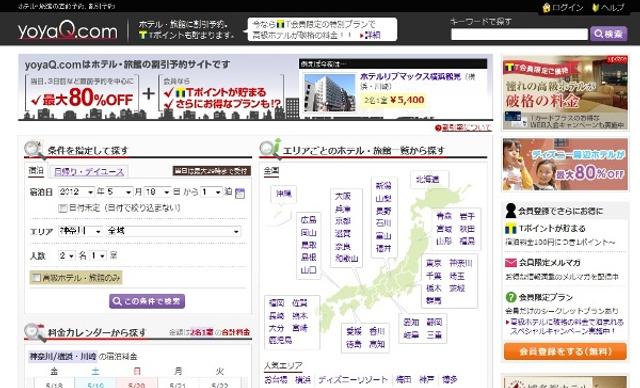
Task: Click the login lock icon
Action: tap(546, 7)
